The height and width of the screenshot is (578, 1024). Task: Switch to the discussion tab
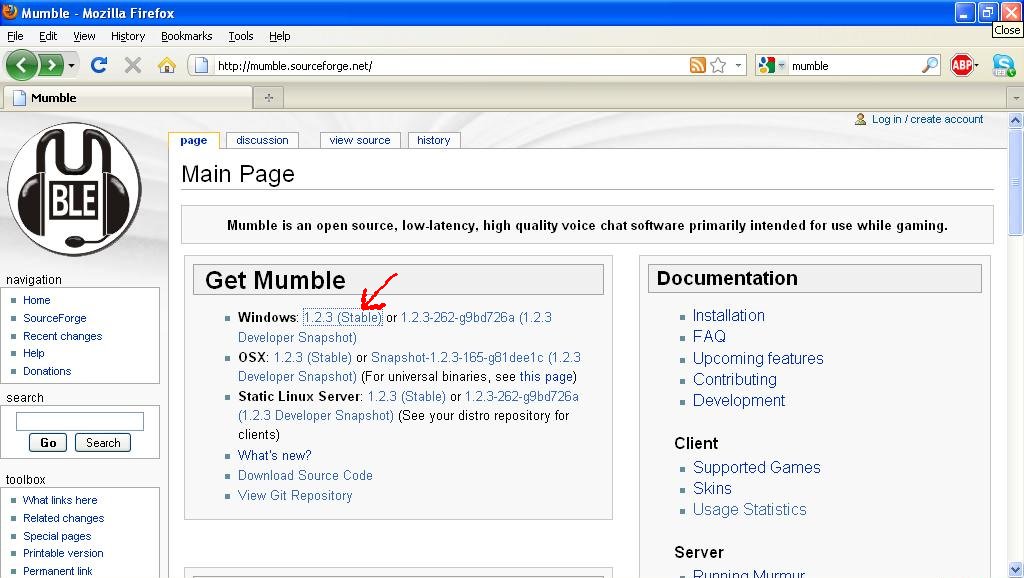coord(263,140)
